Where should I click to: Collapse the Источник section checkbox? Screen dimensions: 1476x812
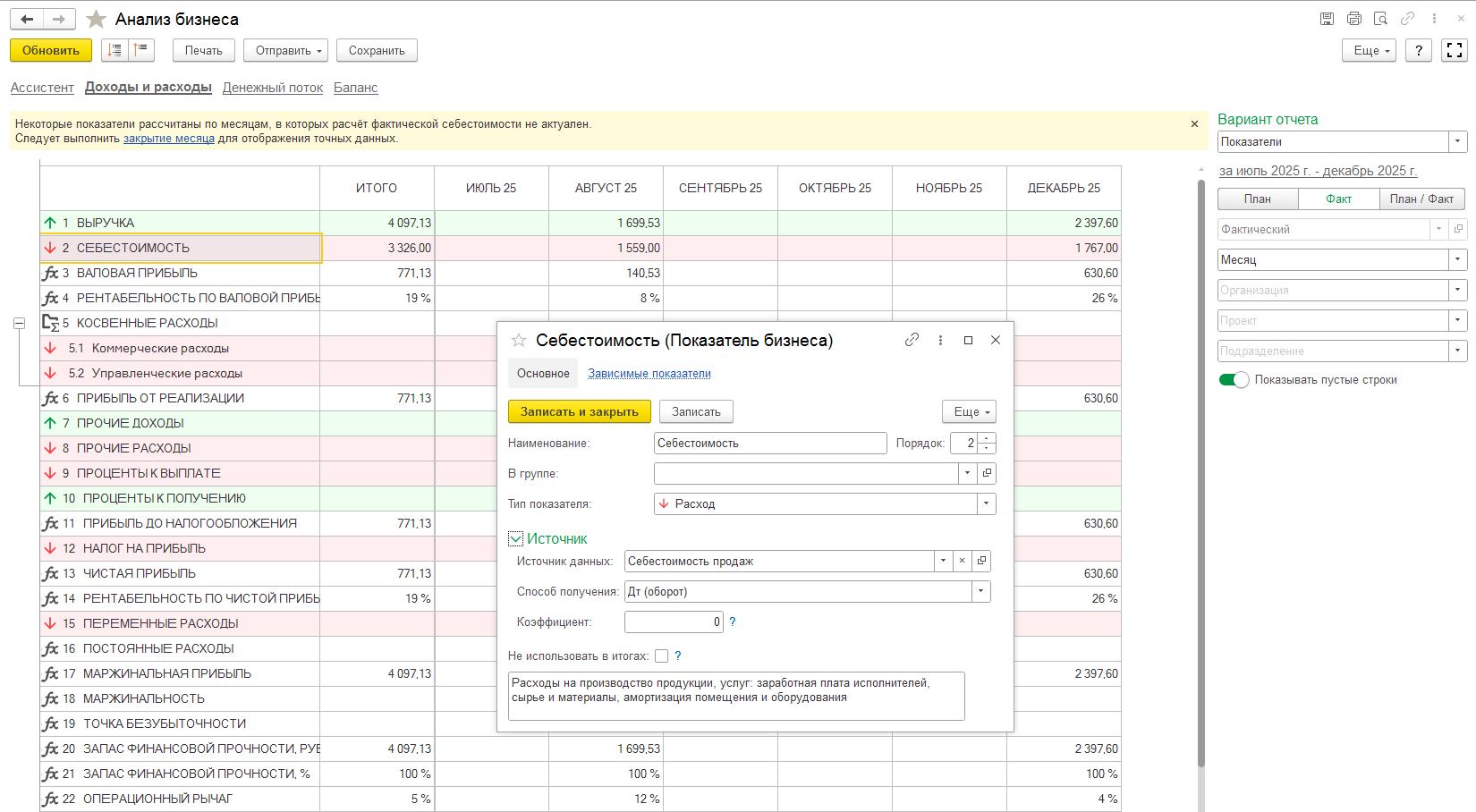tap(515, 538)
